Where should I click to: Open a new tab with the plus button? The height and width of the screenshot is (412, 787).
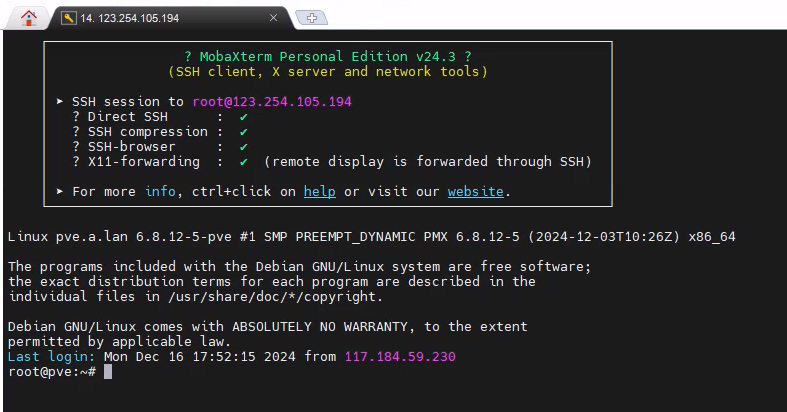312,18
